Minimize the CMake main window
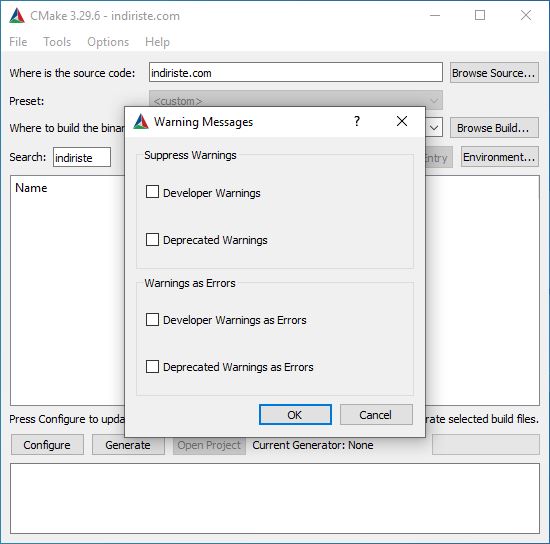Image resolution: width=550 pixels, height=544 pixels. pyautogui.click(x=435, y=15)
